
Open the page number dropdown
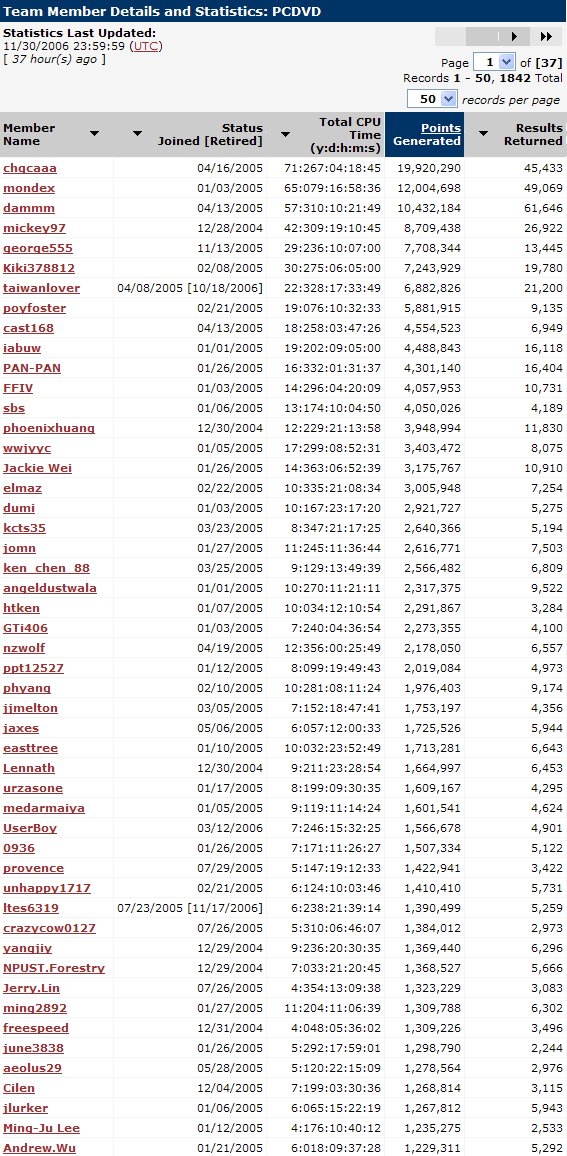click(x=494, y=62)
